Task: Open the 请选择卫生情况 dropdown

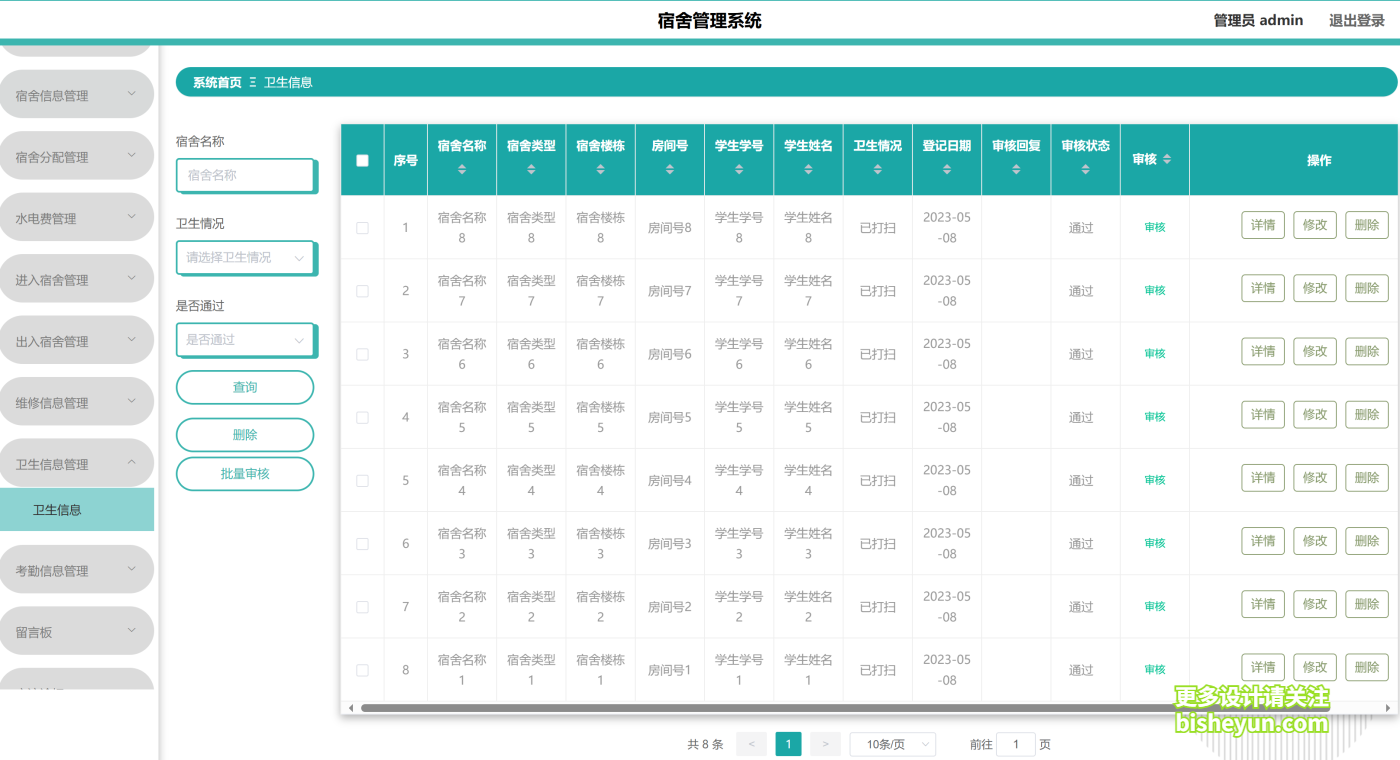Action: [245, 257]
